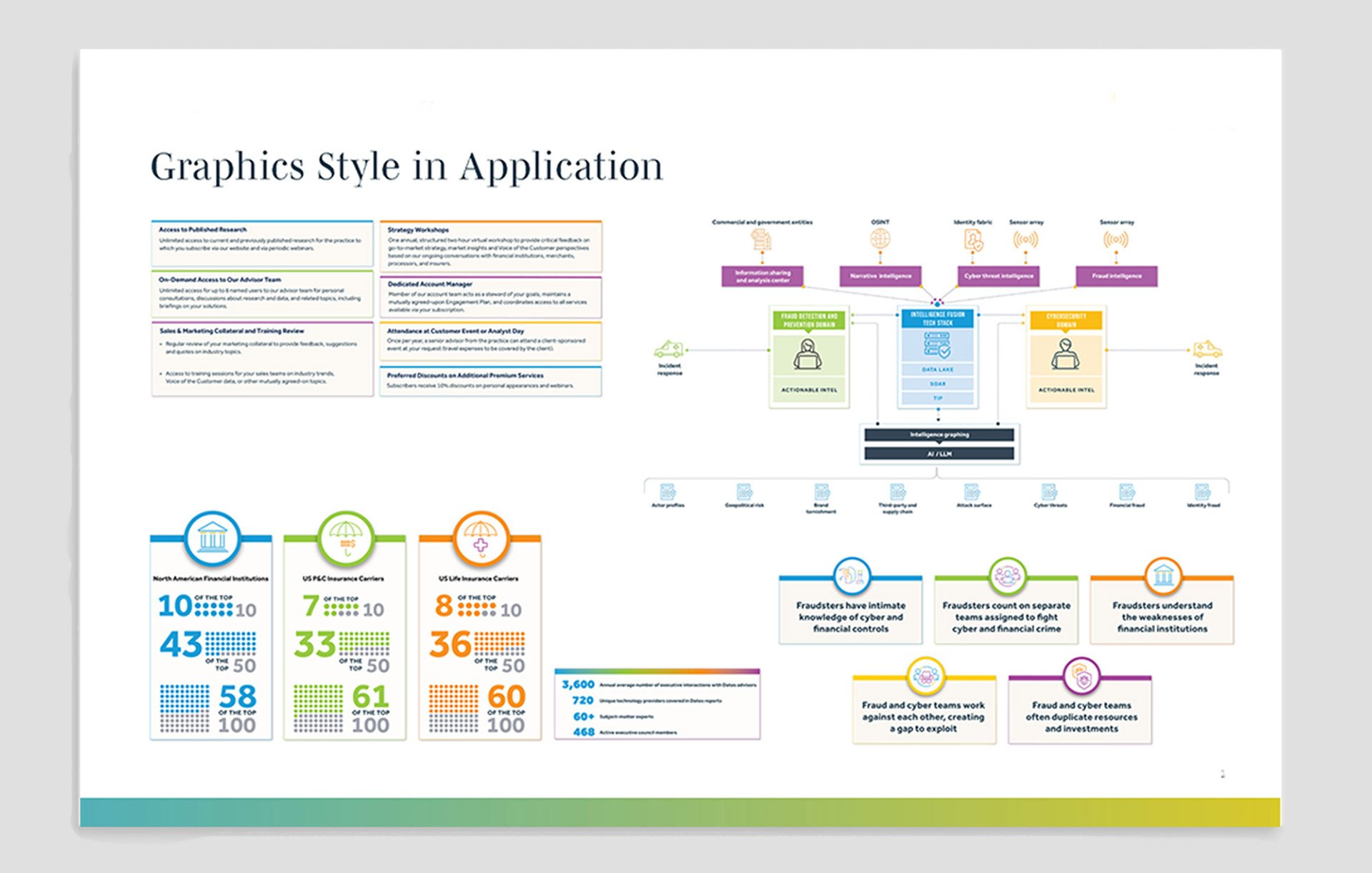
Task: Click the blue bank building circle icon
Action: [x=212, y=538]
